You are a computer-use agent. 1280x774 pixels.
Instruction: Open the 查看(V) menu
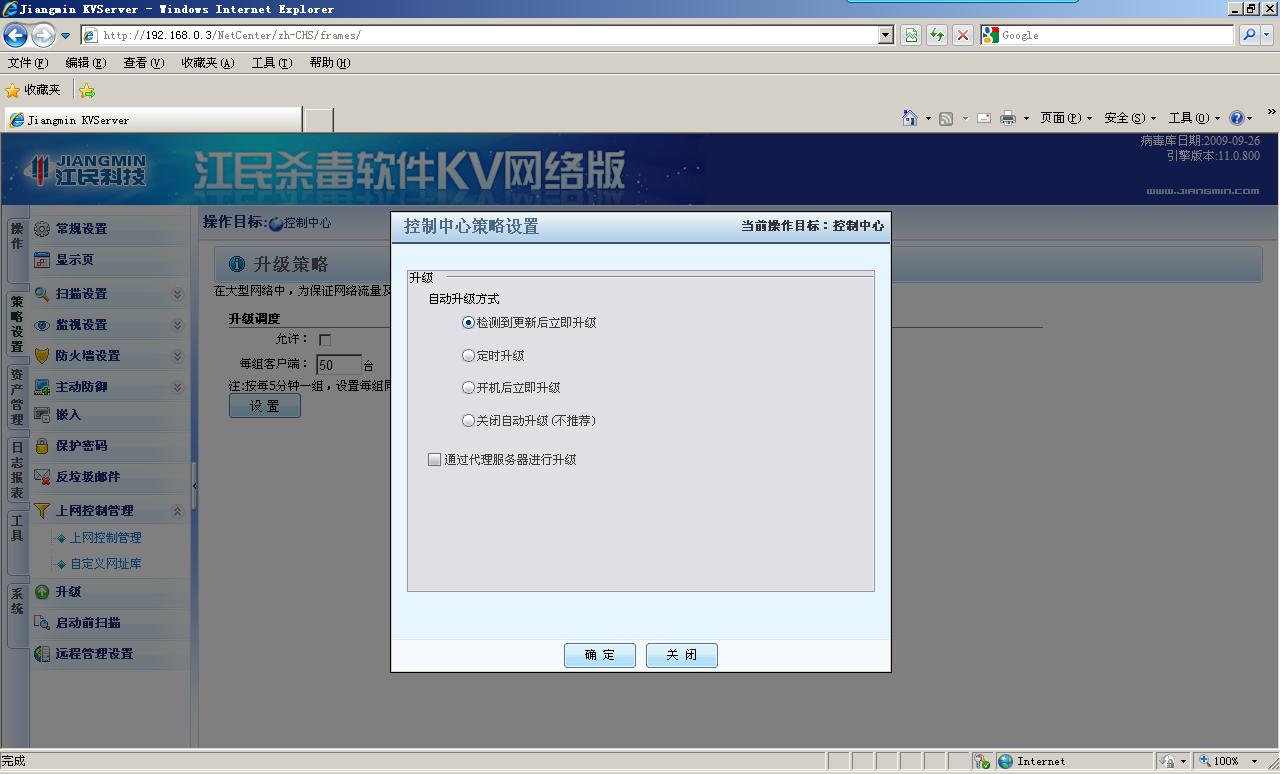coord(143,63)
